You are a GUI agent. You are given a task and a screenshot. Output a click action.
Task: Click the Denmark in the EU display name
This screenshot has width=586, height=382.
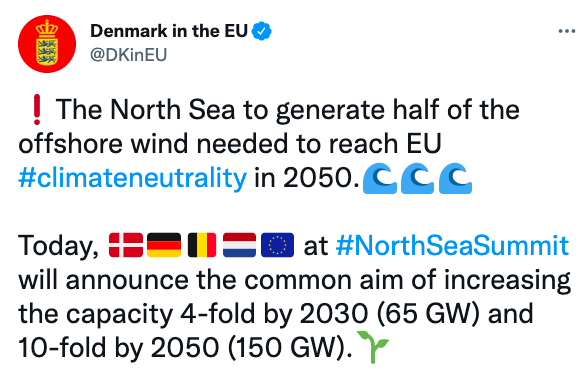(169, 31)
